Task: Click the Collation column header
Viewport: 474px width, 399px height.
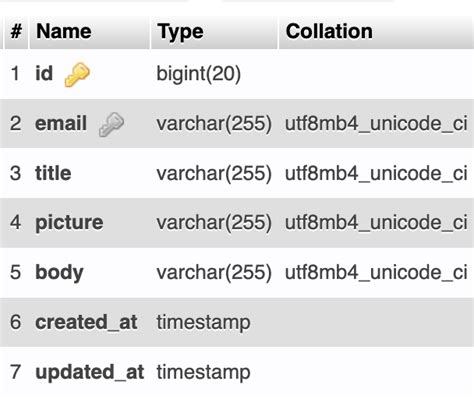Action: [x=329, y=31]
